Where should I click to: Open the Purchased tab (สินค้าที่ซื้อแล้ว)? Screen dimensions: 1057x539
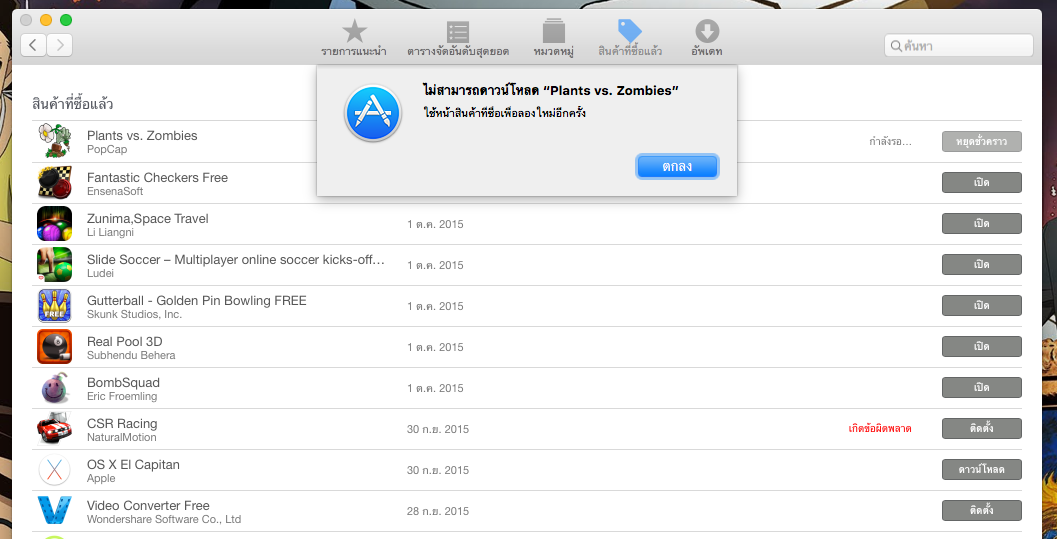tap(630, 38)
